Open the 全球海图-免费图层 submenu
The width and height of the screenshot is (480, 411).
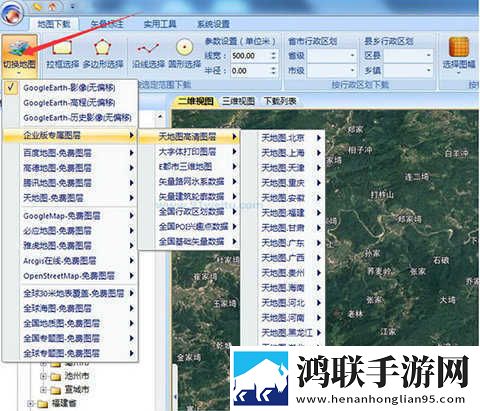point(70,308)
